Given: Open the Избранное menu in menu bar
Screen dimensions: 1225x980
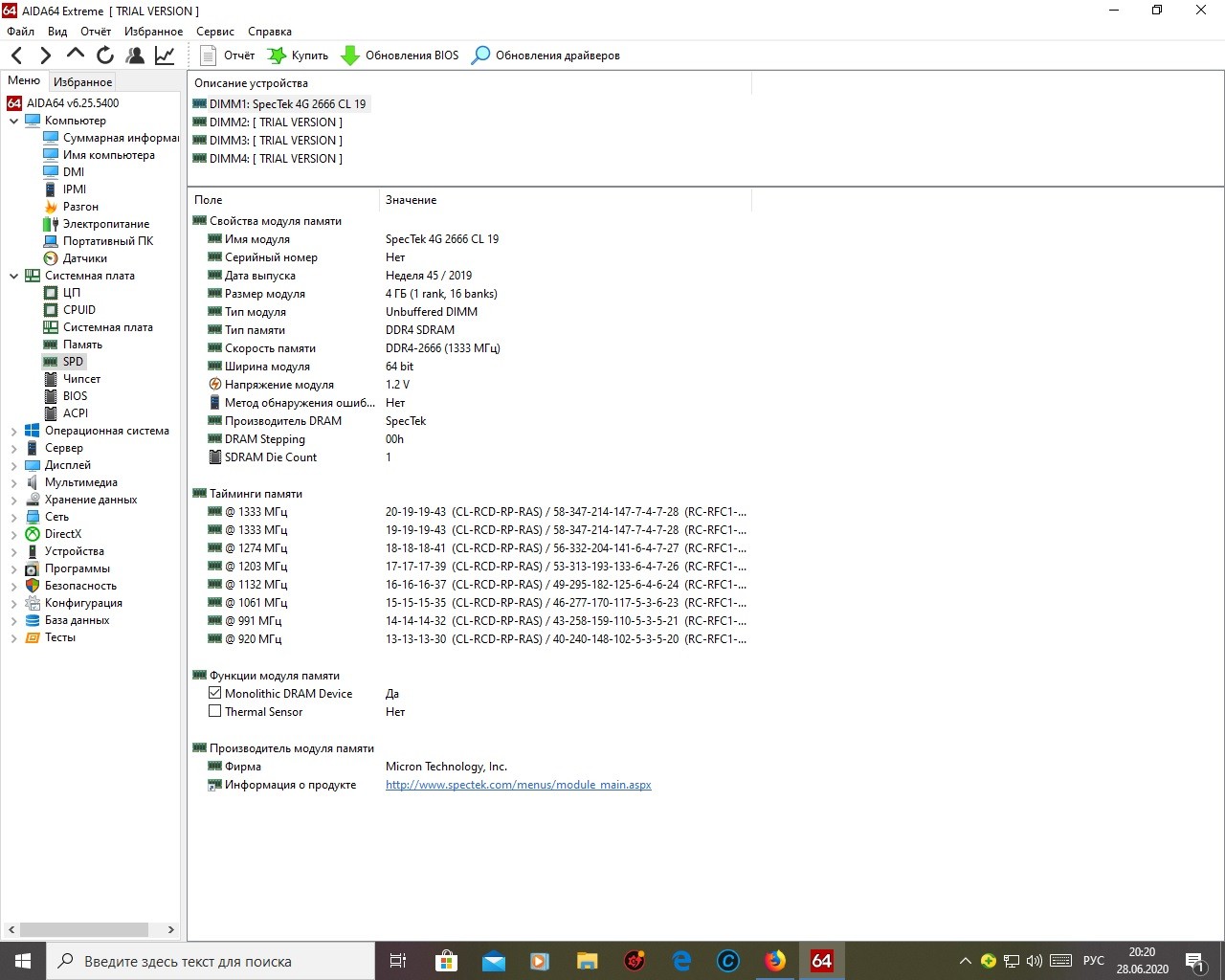Looking at the screenshot, I should (153, 32).
